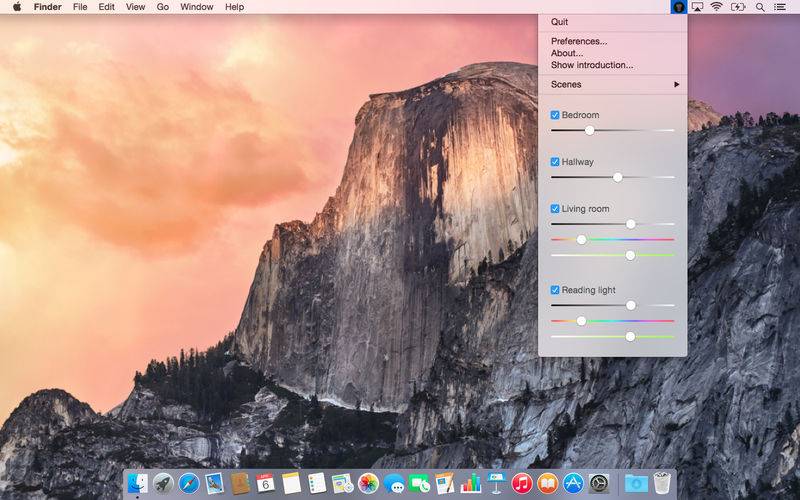Open Mail stamp icon in Dock

(214, 483)
